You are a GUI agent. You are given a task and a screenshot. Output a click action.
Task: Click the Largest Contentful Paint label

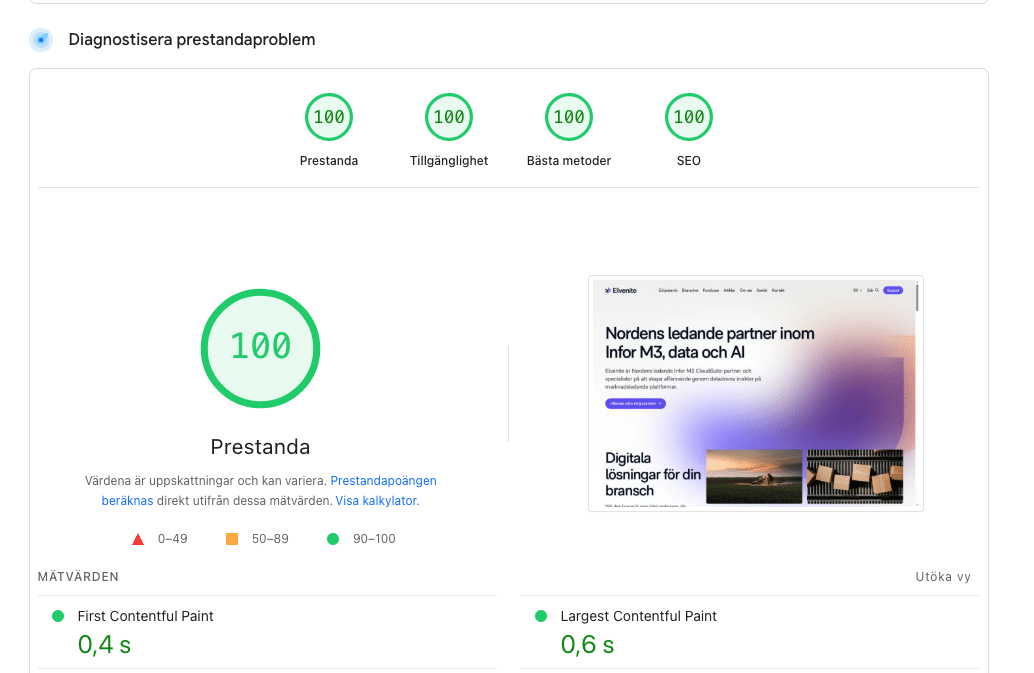[x=638, y=616]
